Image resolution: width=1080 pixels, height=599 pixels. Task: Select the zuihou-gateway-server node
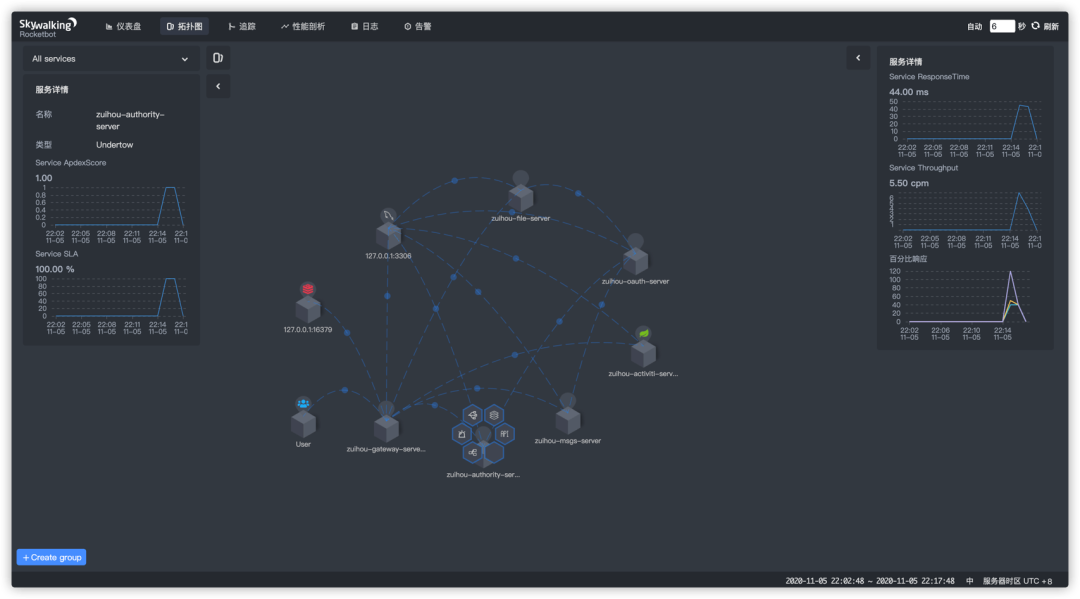(x=386, y=428)
